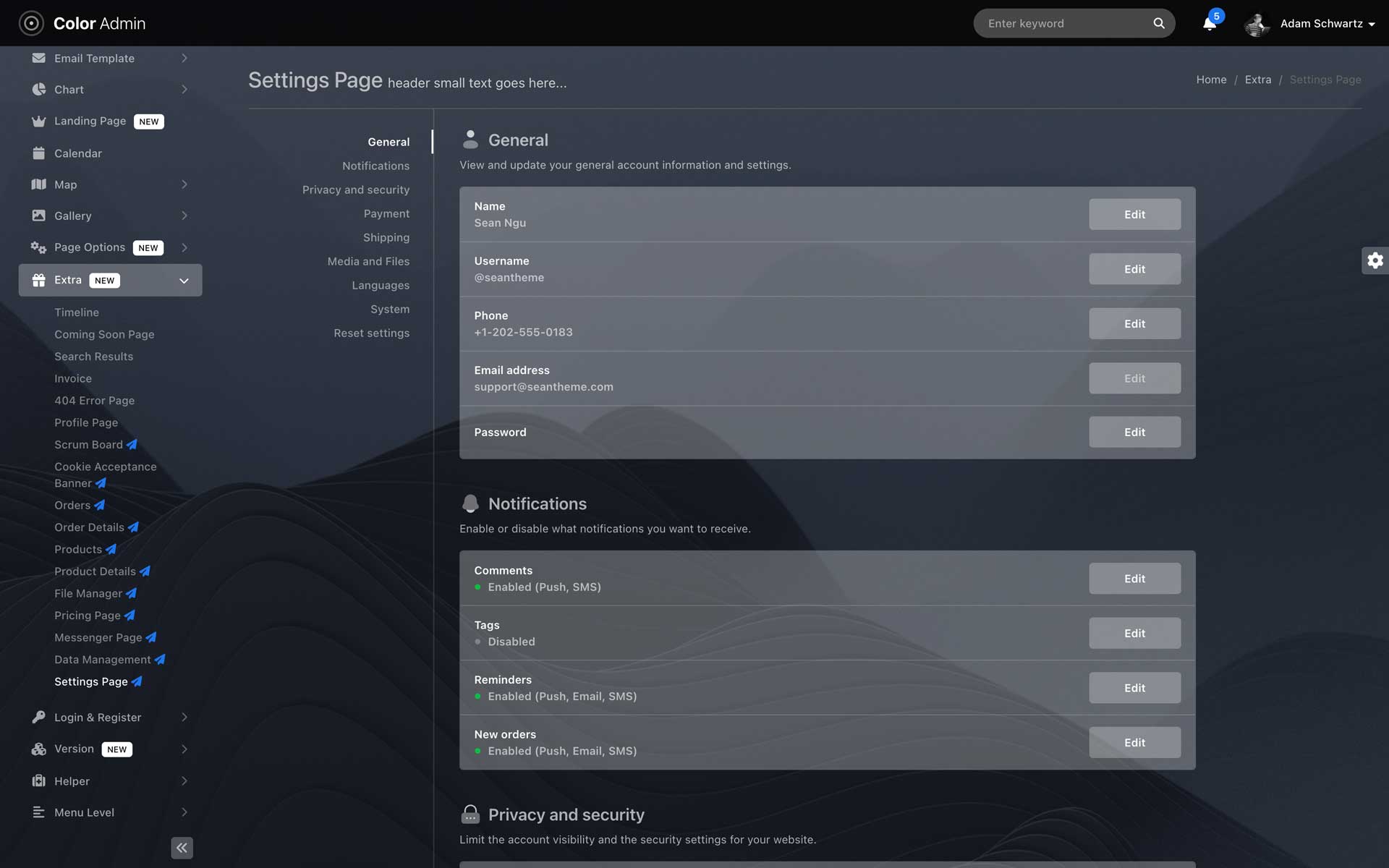Click the notification bell icon
This screenshot has width=1389, height=868.
[1209, 24]
